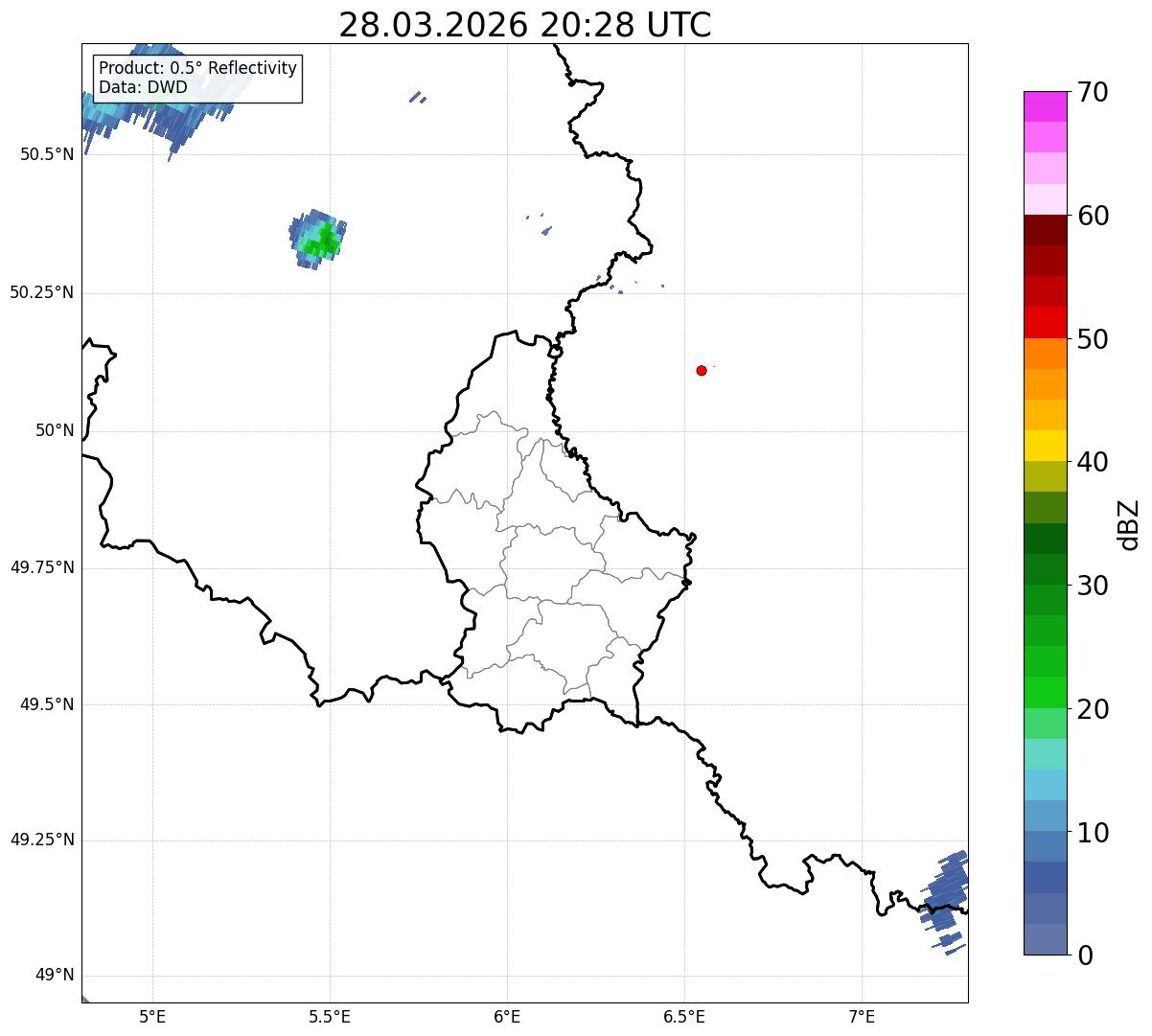Image resolution: width=1152 pixels, height=1036 pixels.
Task: Click the 49°N latitude label
Action: pyautogui.click(x=55, y=976)
